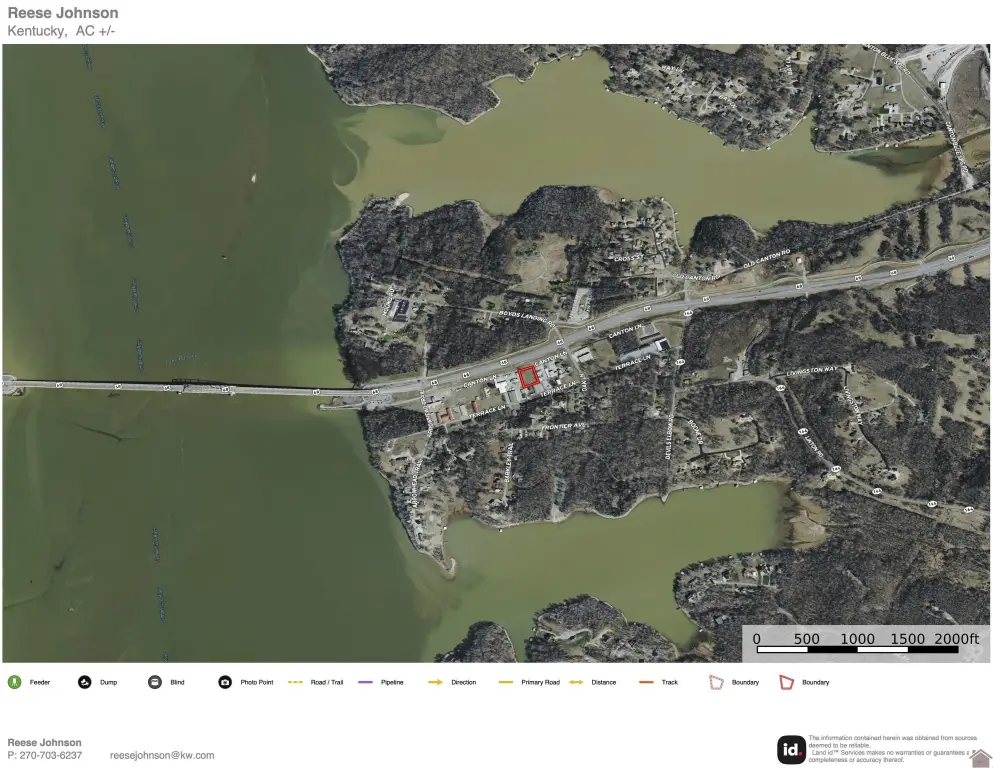Click the Blind legend icon
The image size is (993, 768).
point(155,682)
